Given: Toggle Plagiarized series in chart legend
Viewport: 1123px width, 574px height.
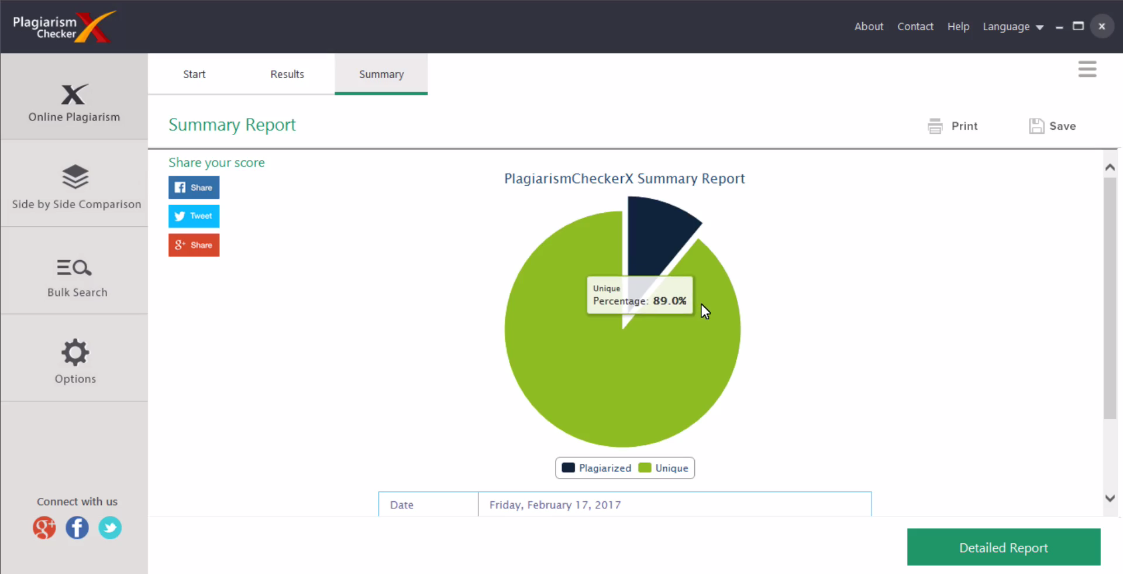Looking at the screenshot, I should [x=597, y=468].
